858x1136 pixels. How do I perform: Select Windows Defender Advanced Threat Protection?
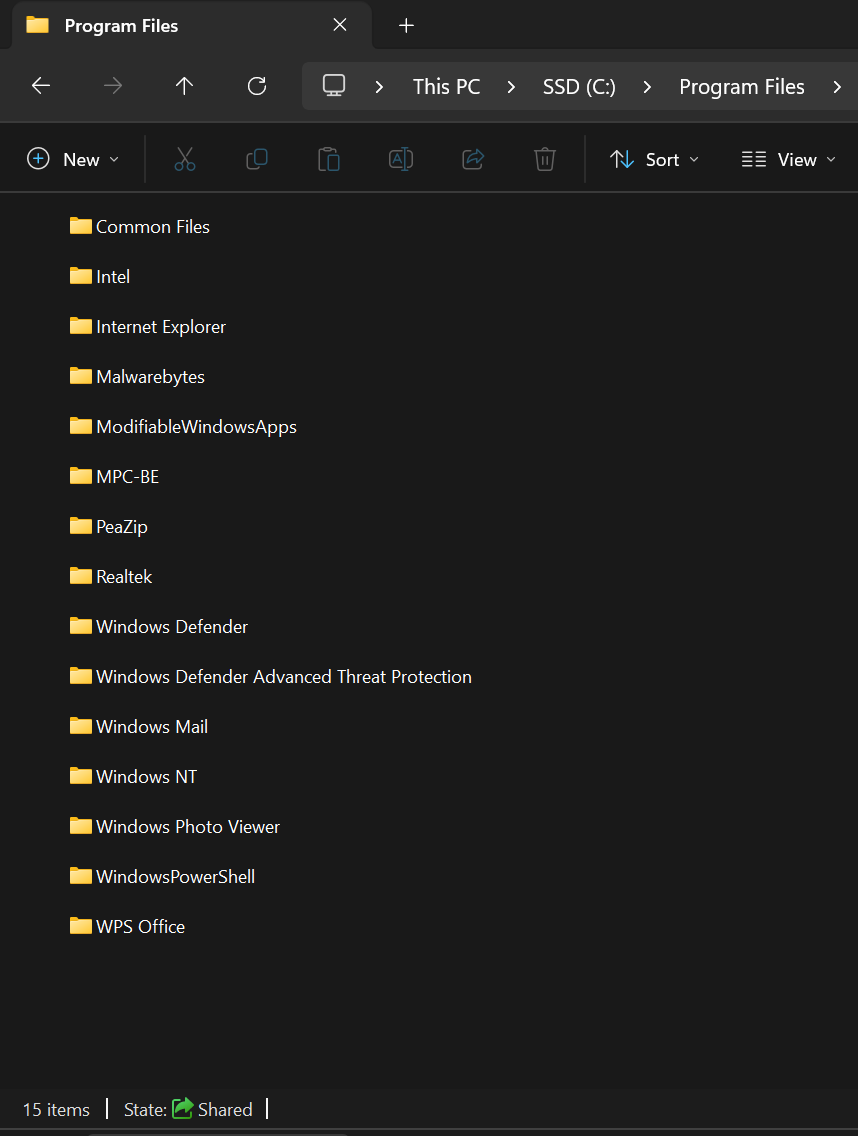coord(284,677)
